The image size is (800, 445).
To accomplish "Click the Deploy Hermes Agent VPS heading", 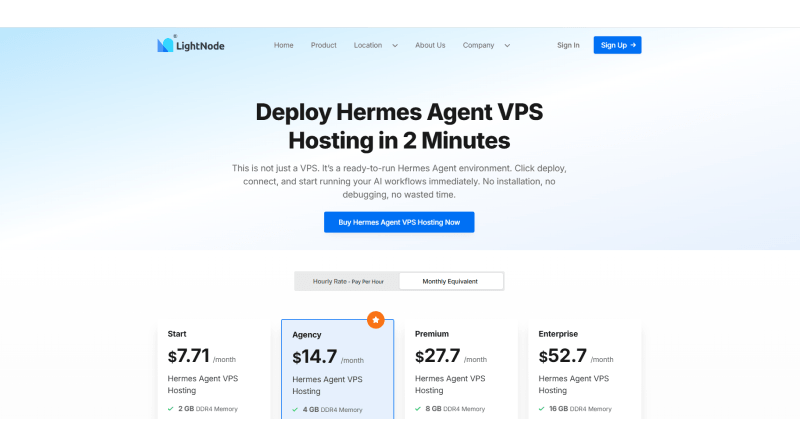I will tap(399, 126).
